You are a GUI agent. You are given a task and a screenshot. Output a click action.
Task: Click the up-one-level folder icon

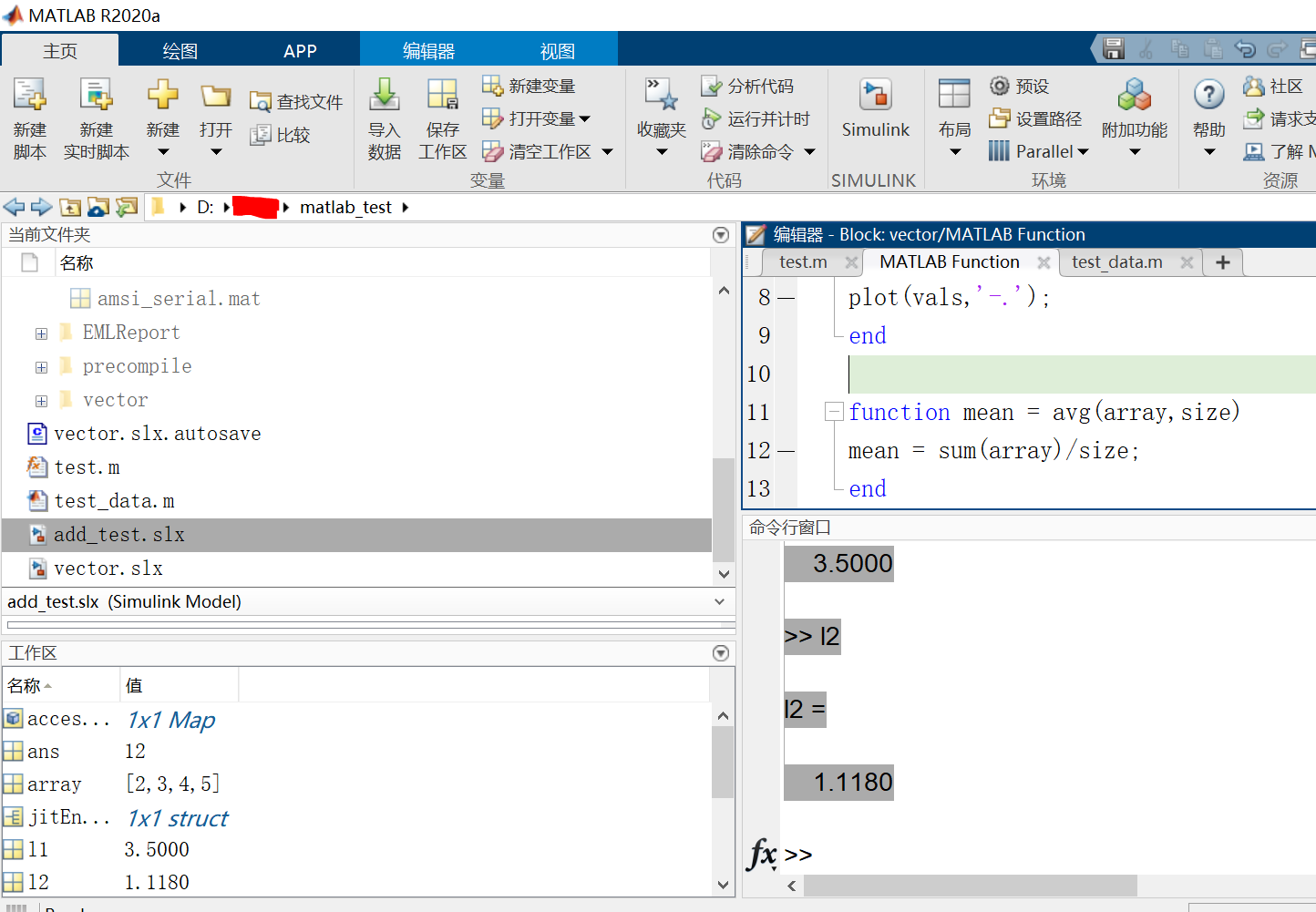point(70,207)
